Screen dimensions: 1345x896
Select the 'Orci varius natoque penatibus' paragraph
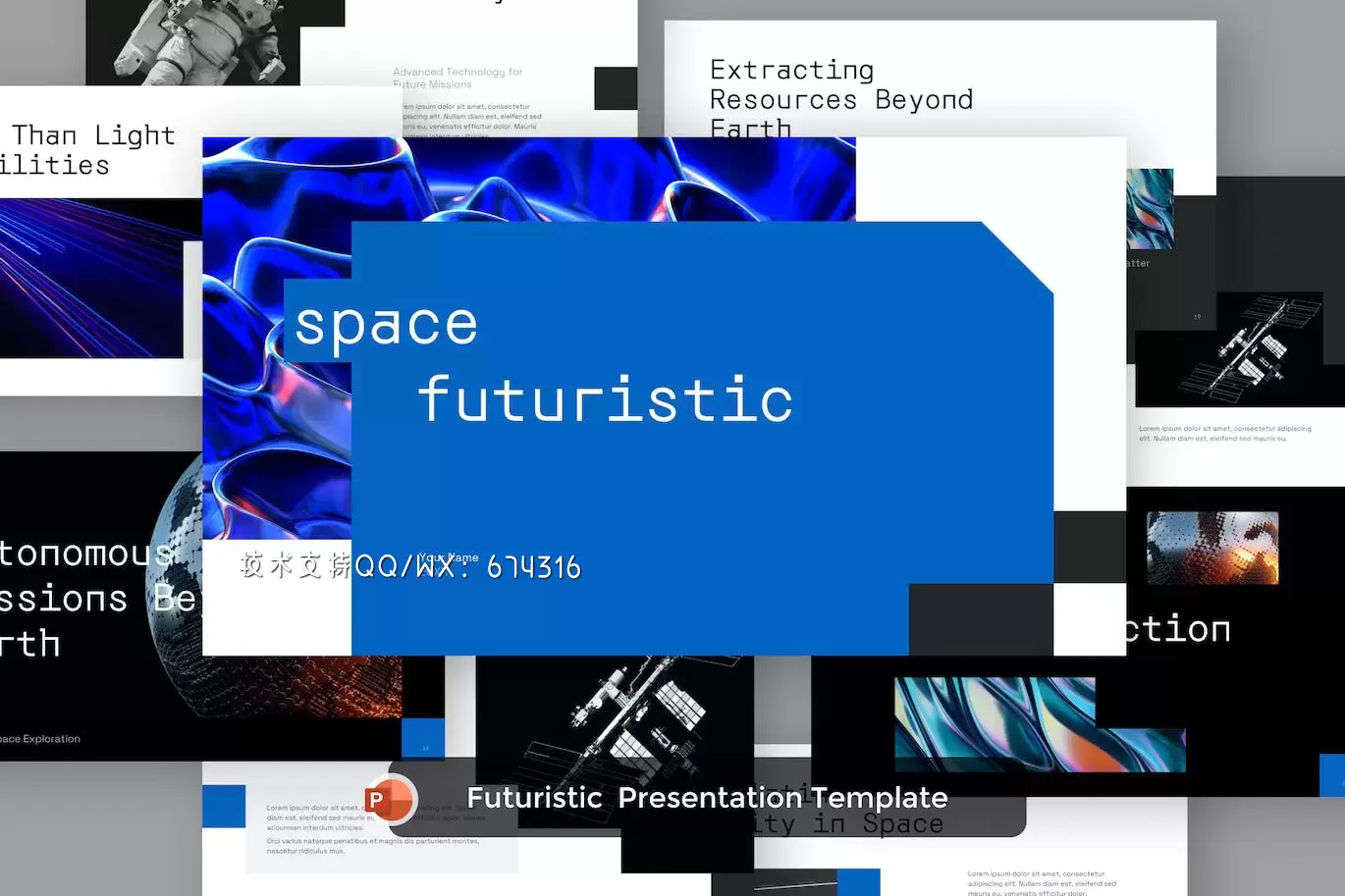373,846
